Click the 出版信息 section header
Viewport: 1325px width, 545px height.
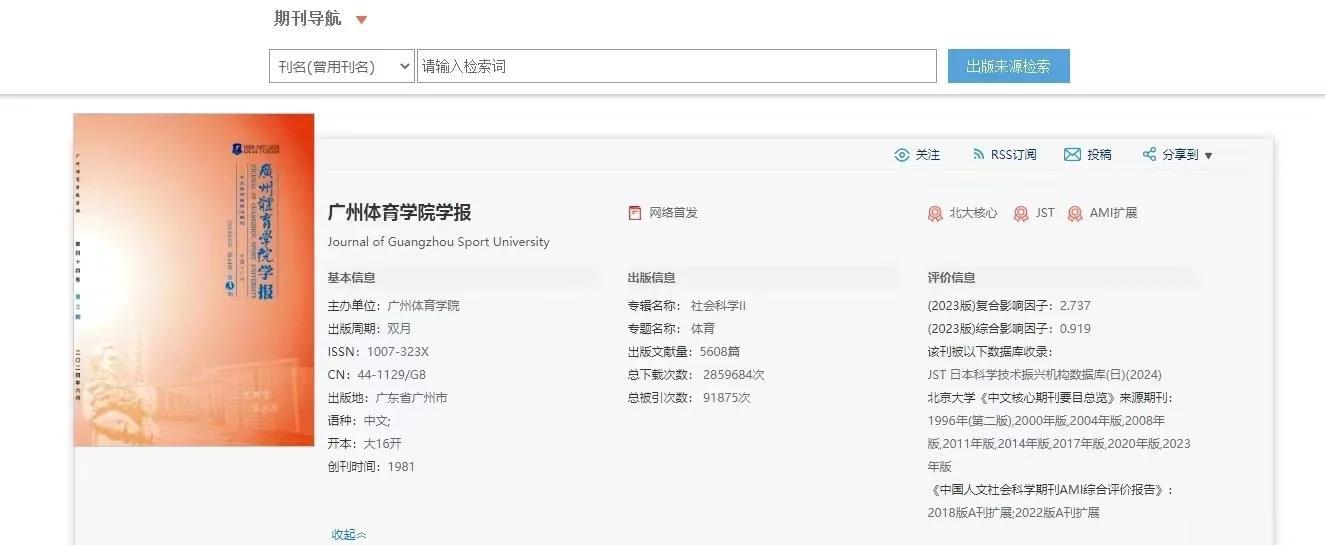point(651,278)
